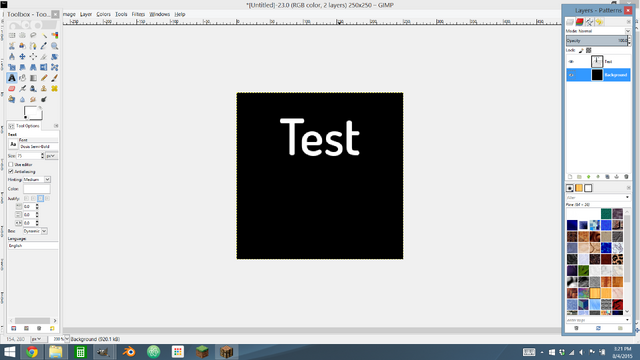The image size is (640, 360).
Task: Open the Help menu
Action: [x=180, y=14]
